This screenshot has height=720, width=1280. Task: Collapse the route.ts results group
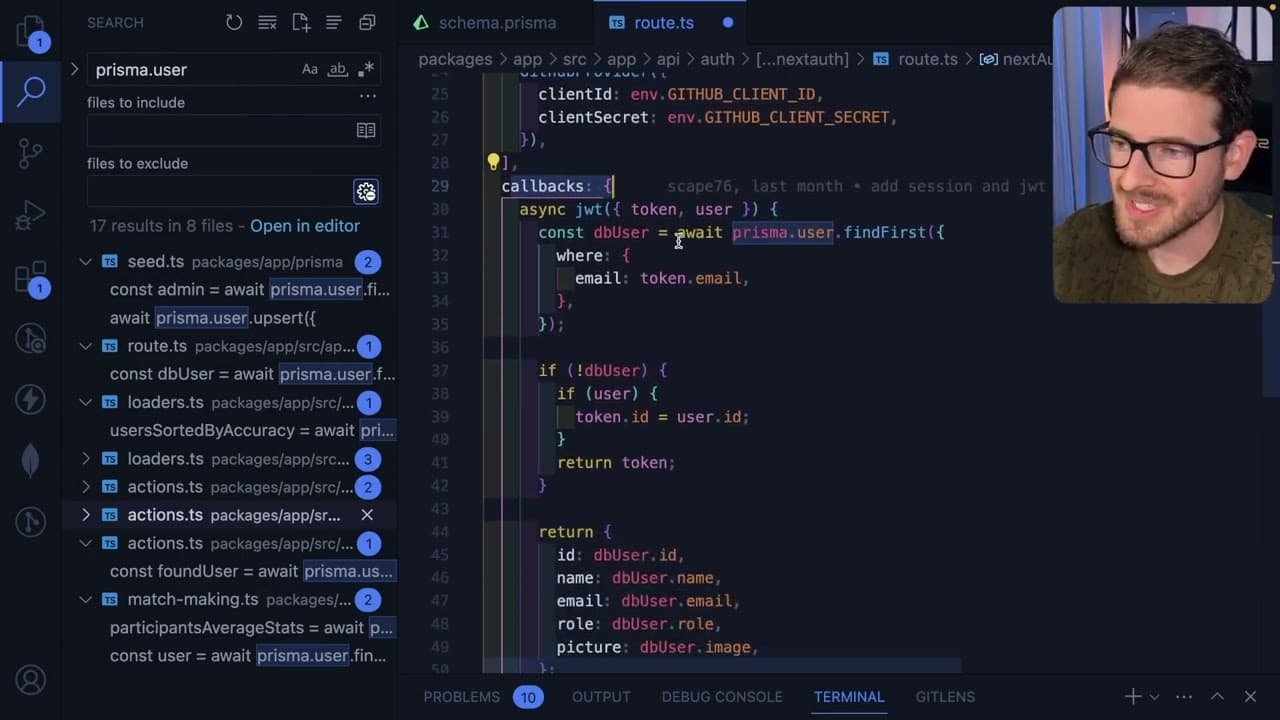tap(86, 346)
